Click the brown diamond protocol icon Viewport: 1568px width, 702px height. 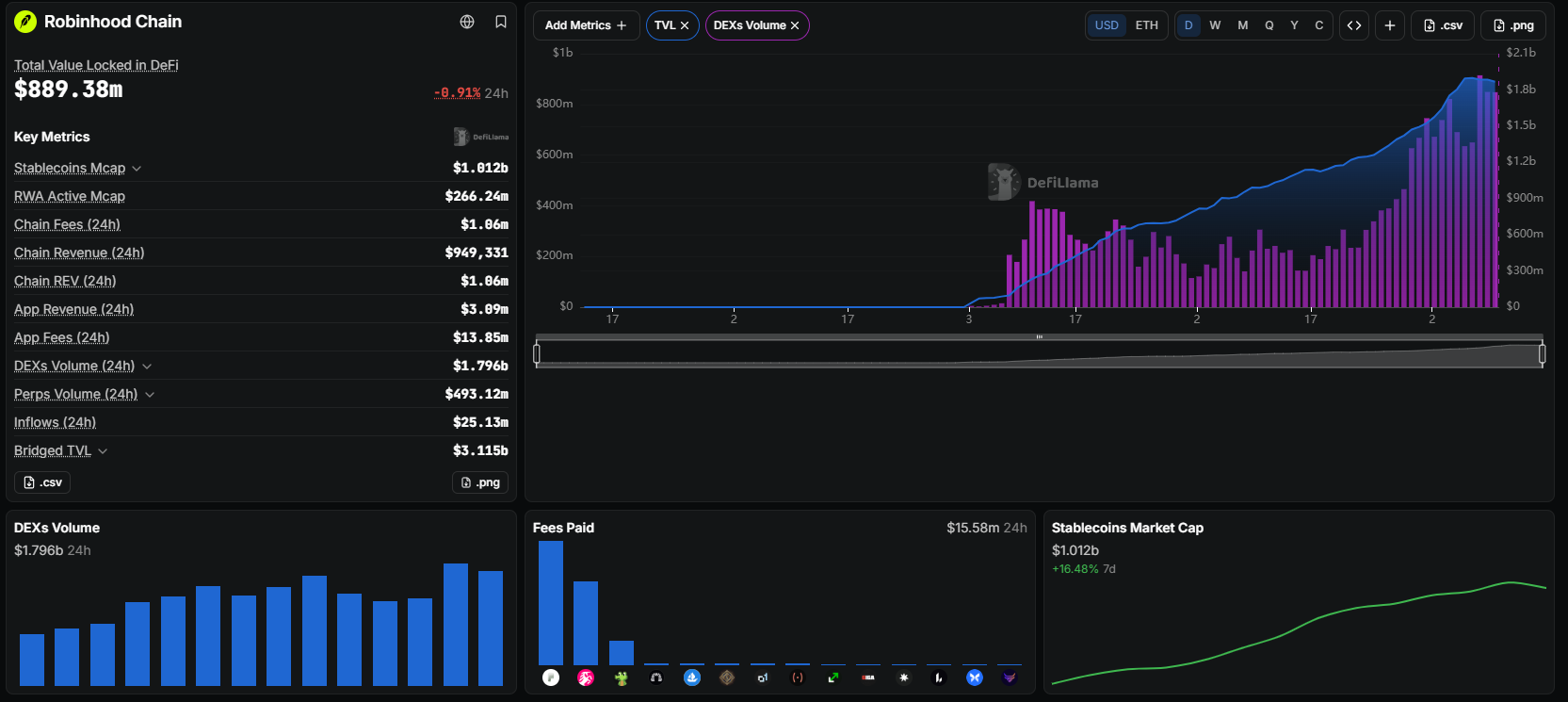coord(727,678)
